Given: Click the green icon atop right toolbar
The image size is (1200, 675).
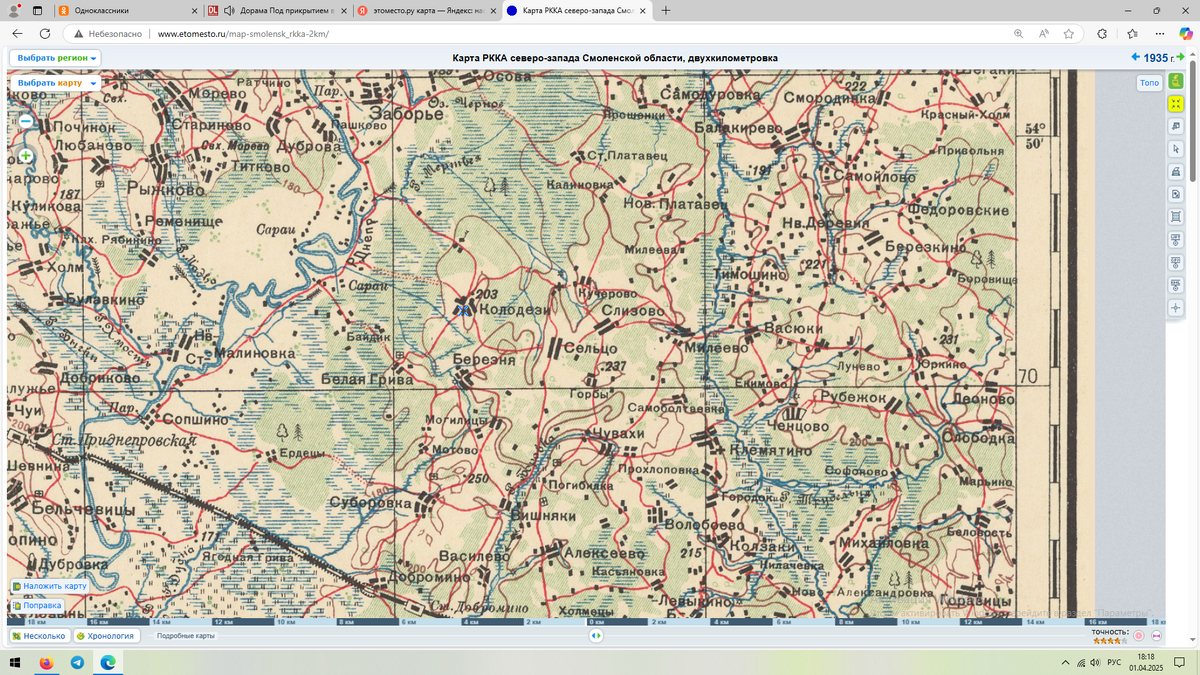Looking at the screenshot, I should 1176,81.
